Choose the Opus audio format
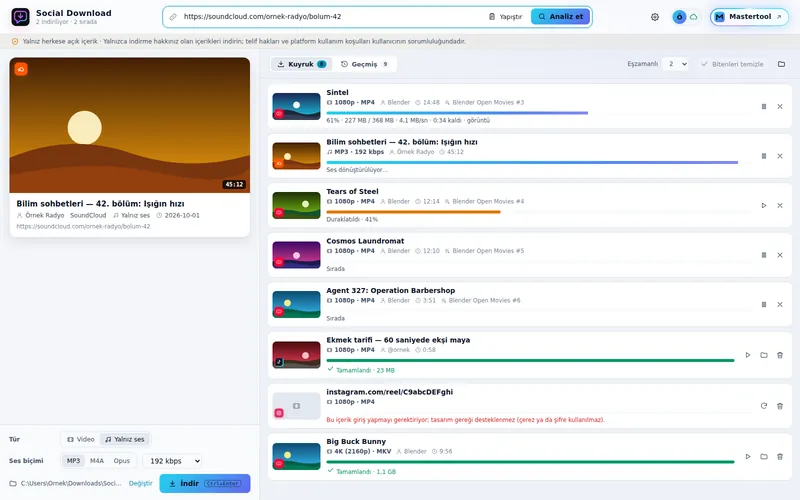 [x=121, y=461]
